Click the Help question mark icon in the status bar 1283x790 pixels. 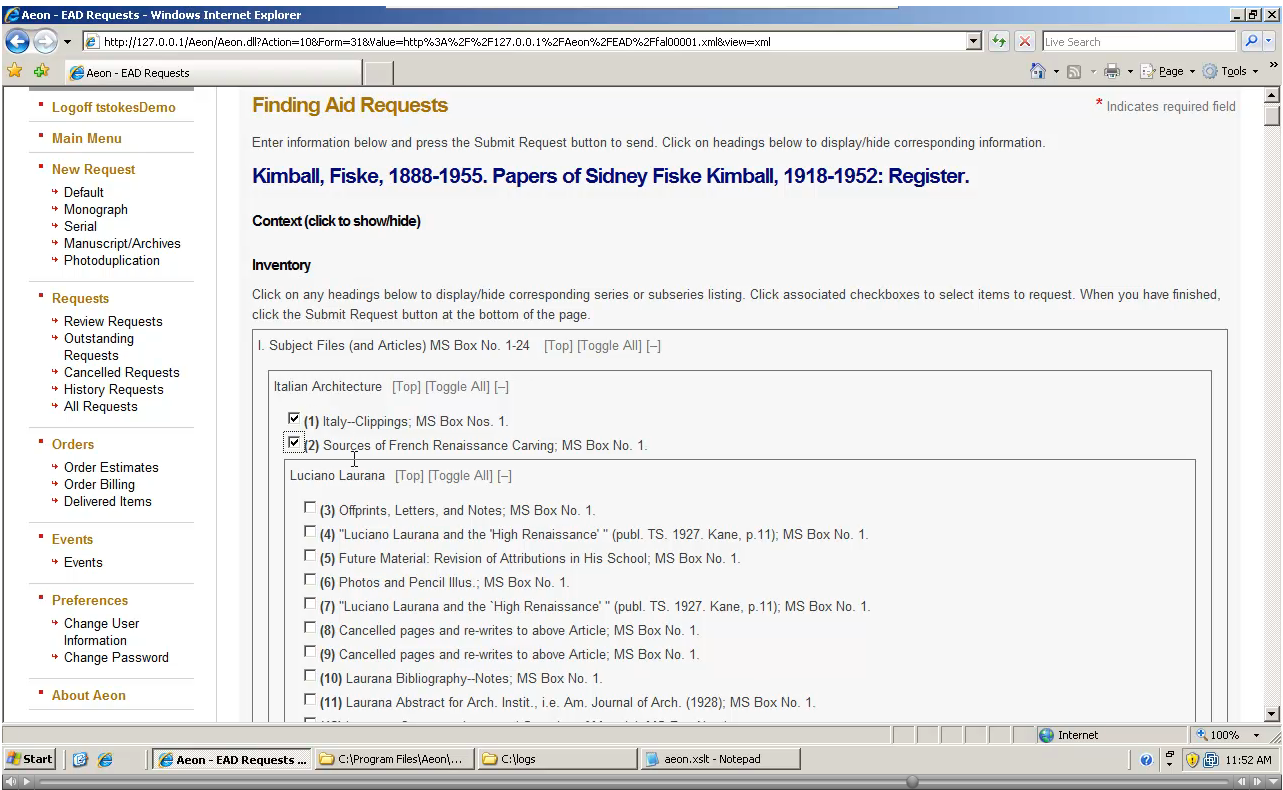(1145, 758)
